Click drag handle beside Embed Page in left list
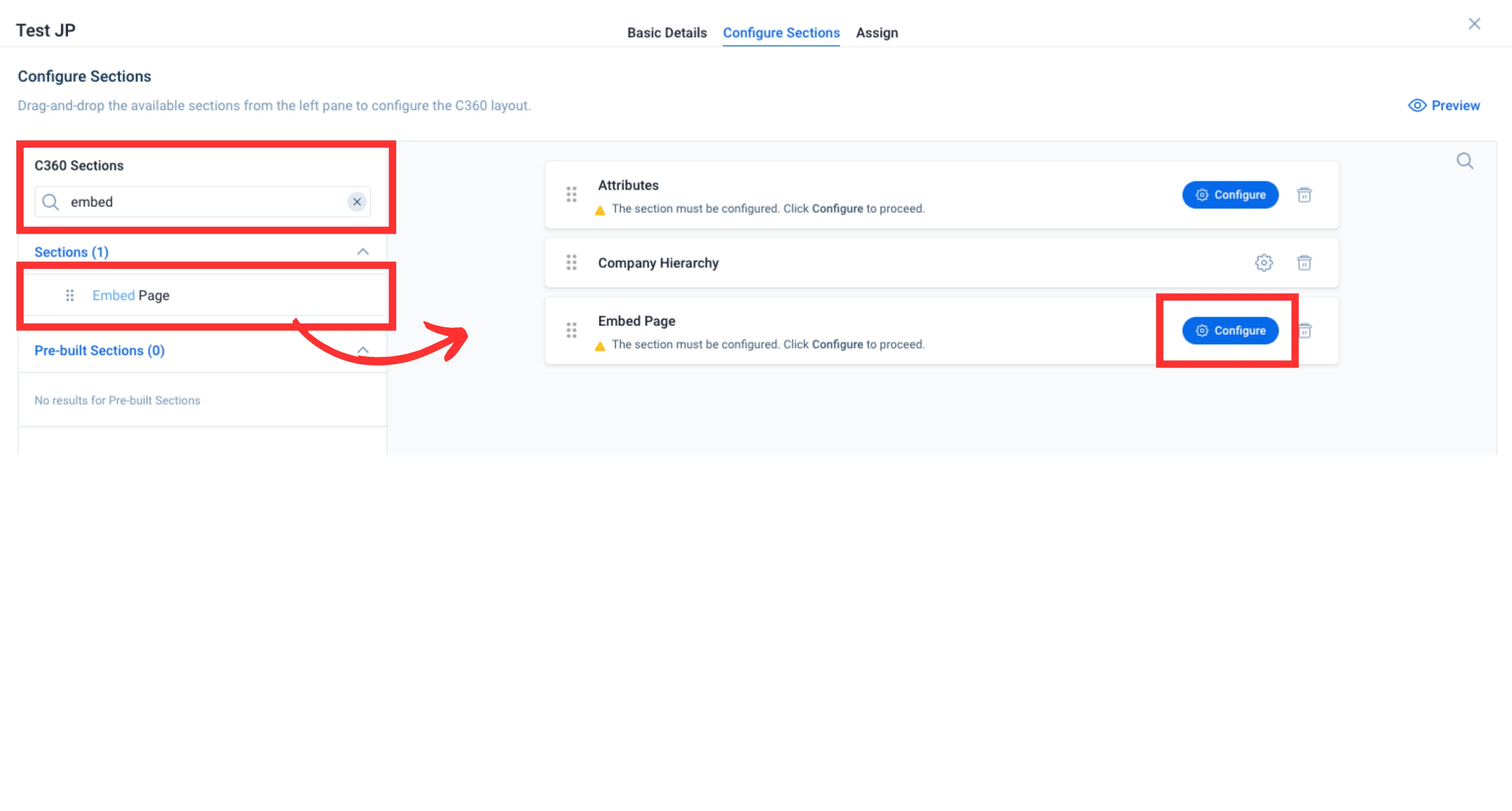Screen dimensions: 1512x811 70,295
